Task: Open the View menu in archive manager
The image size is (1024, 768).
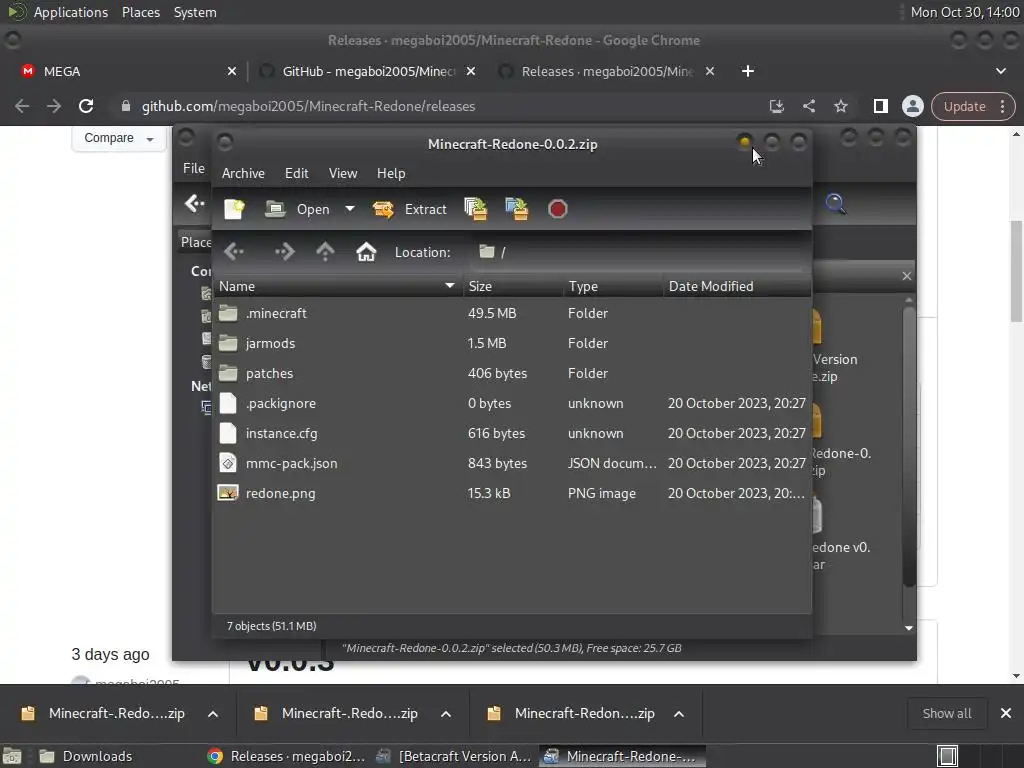Action: click(x=343, y=173)
